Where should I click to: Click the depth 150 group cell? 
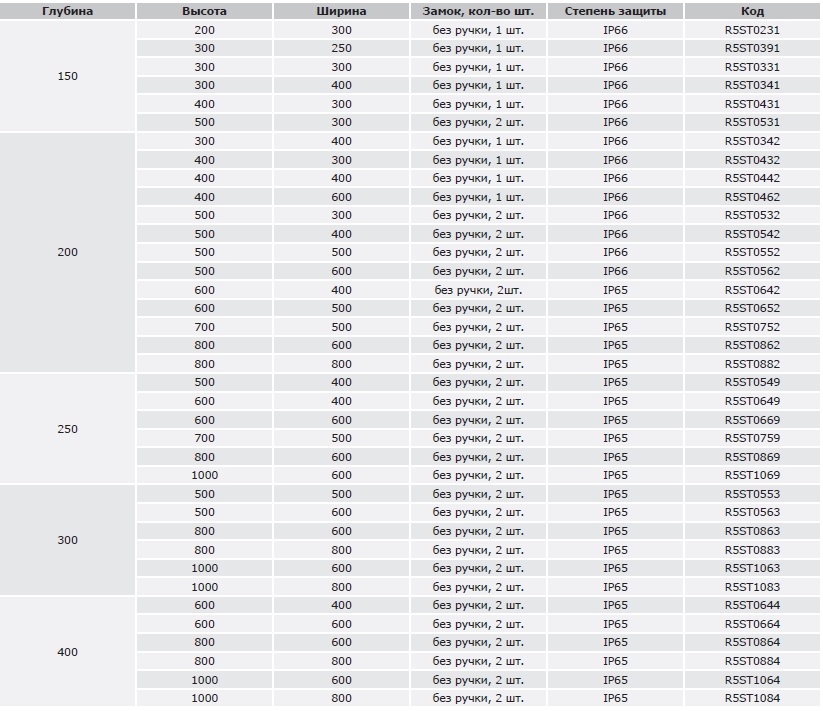click(68, 76)
